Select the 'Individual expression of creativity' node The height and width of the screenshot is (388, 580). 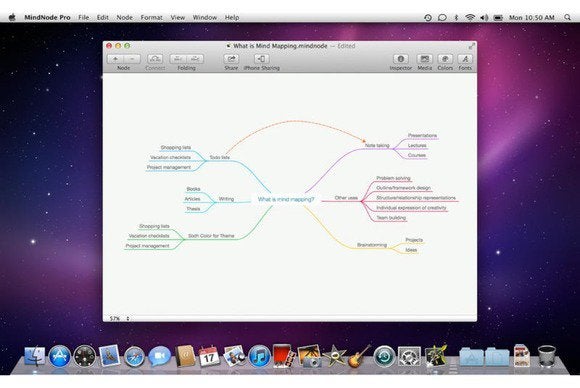[x=411, y=208]
